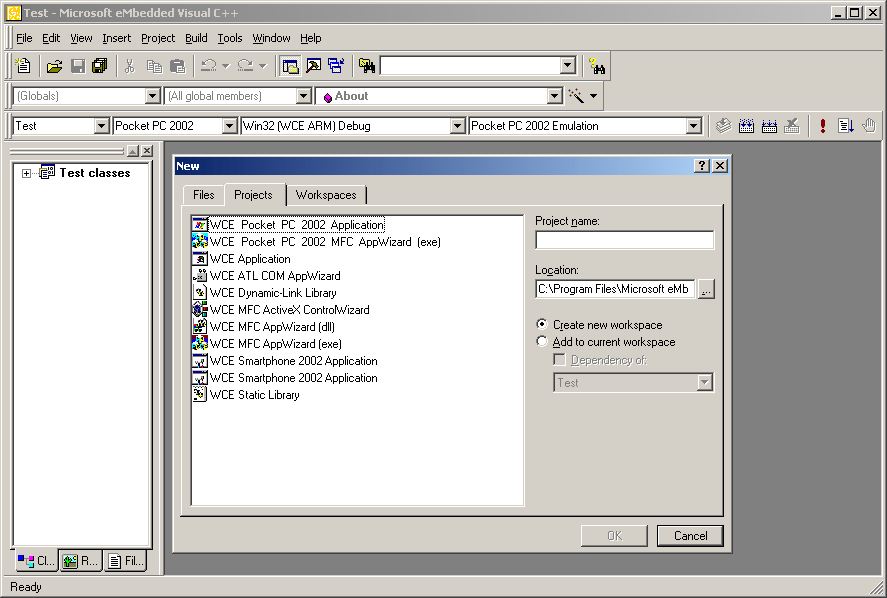Expand the Test classes tree node

pyautogui.click(x=26, y=173)
